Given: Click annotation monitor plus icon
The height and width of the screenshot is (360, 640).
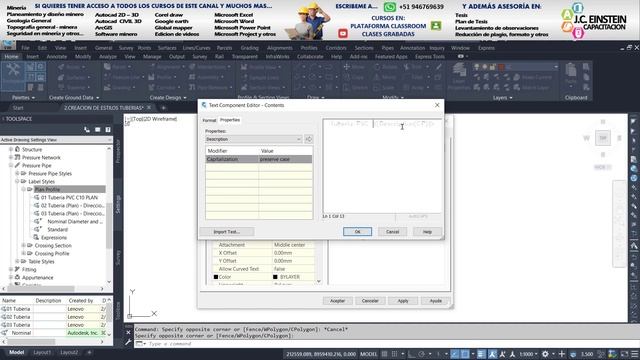Looking at the screenshot, I should pyautogui.click(x=562, y=354).
